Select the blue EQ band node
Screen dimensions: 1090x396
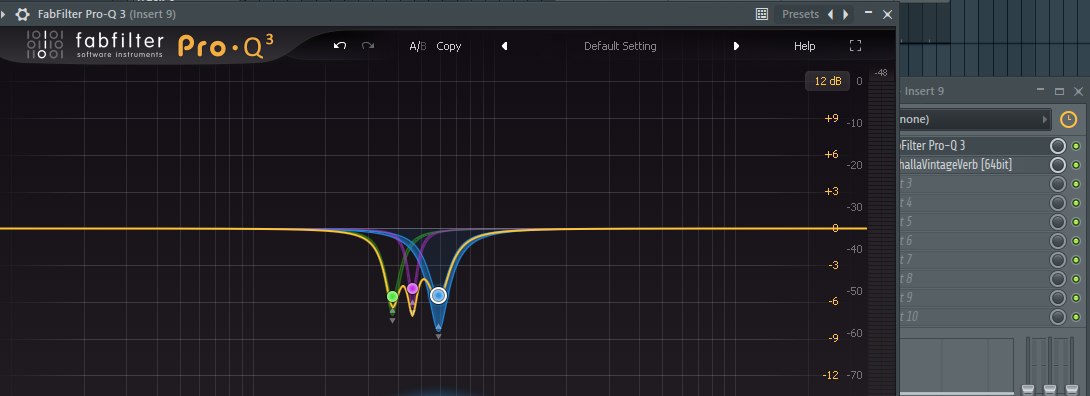438,296
